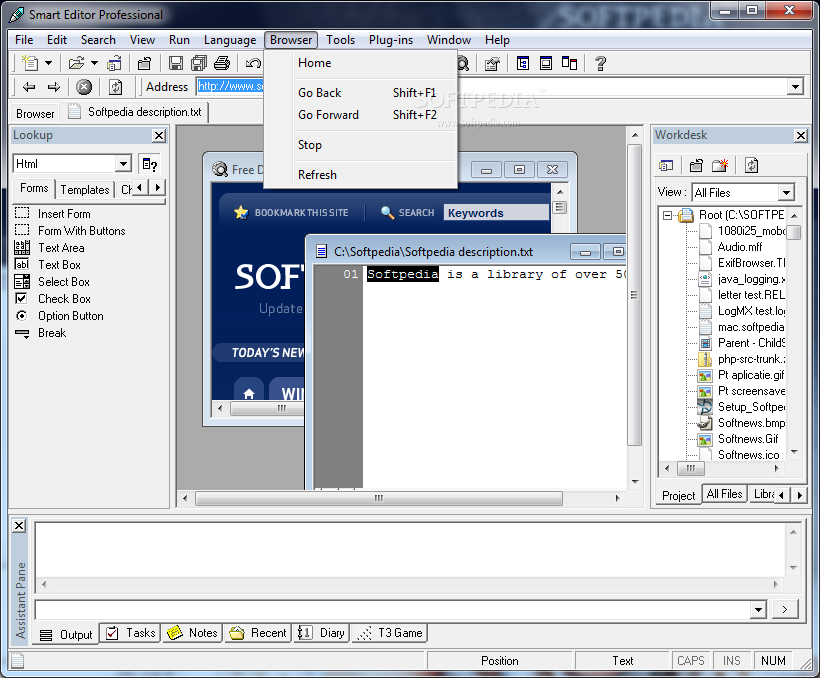Click the browser Back arrow icon
Viewport: 820px width, 678px height.
pyautogui.click(x=29, y=87)
